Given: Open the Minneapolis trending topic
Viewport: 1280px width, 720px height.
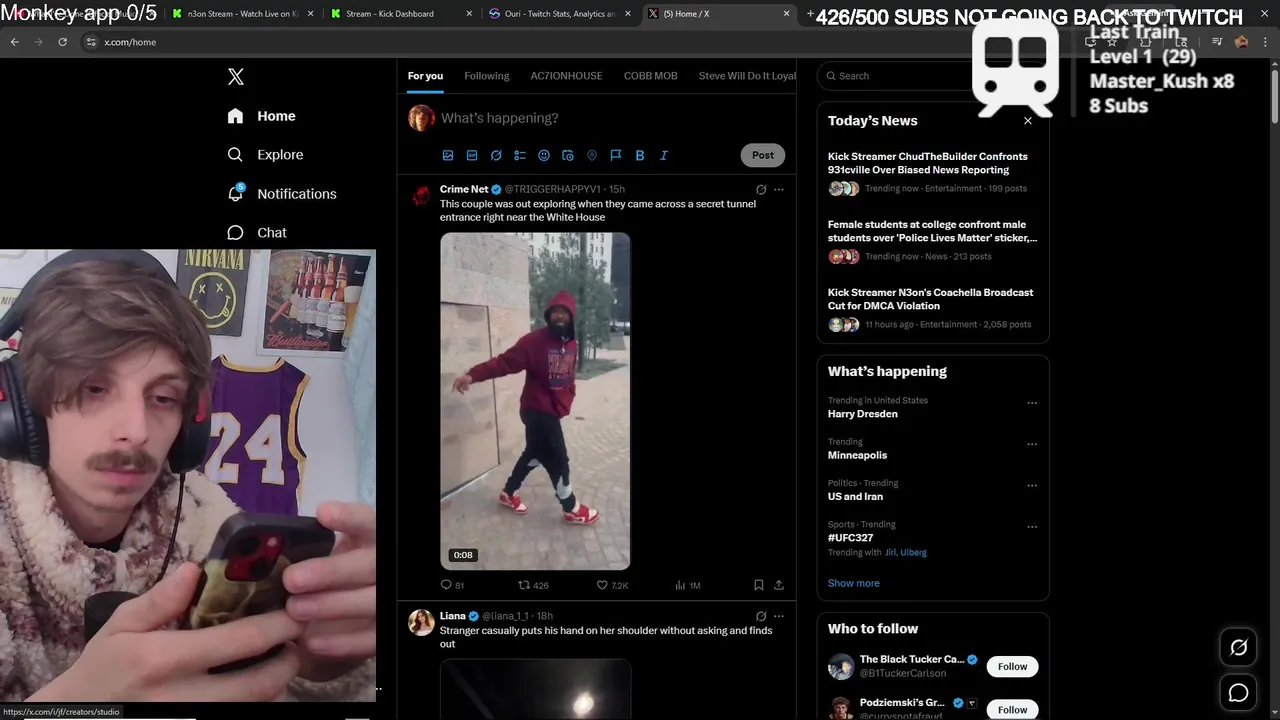Looking at the screenshot, I should pos(857,455).
